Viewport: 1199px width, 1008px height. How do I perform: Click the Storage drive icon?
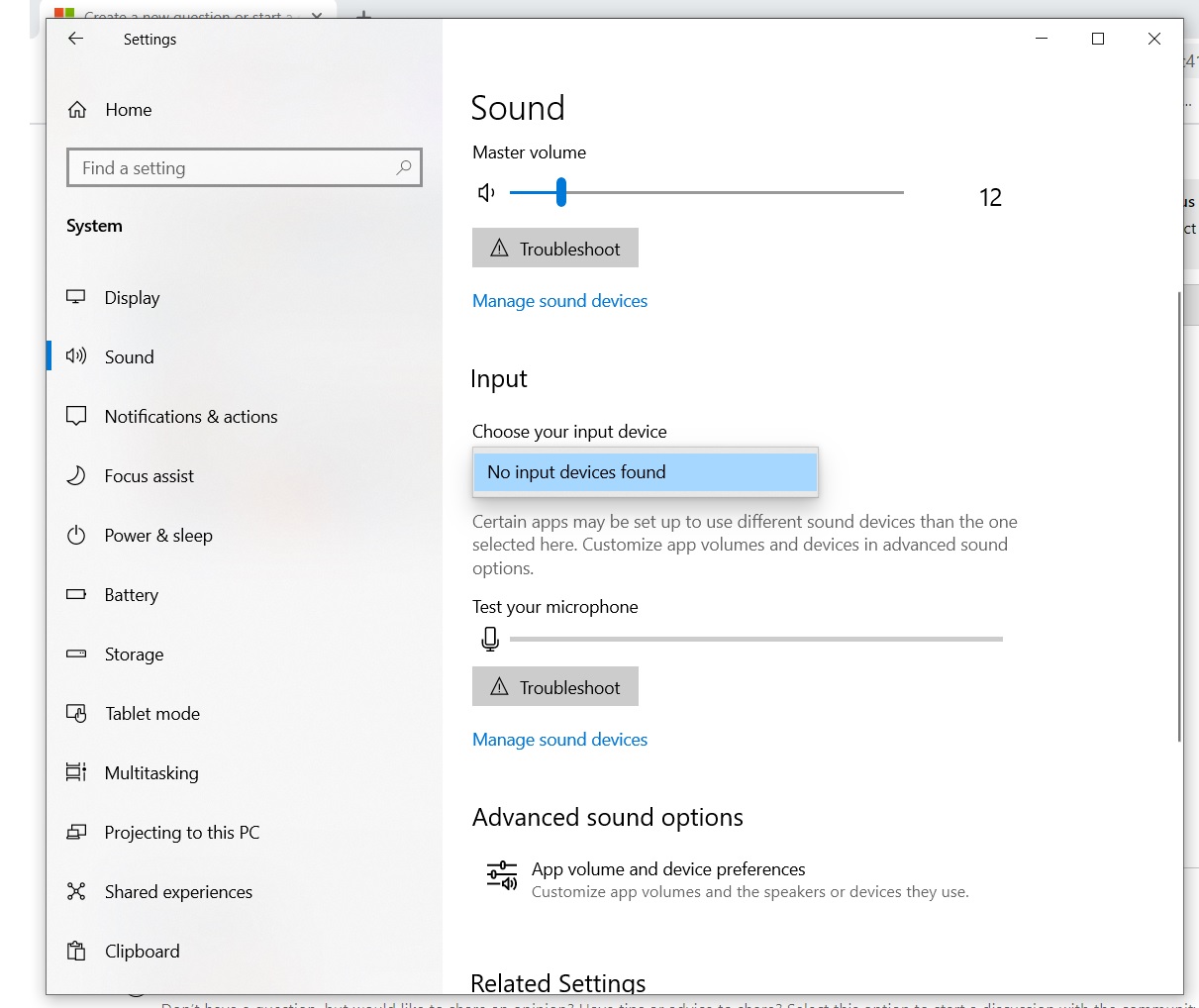76,654
